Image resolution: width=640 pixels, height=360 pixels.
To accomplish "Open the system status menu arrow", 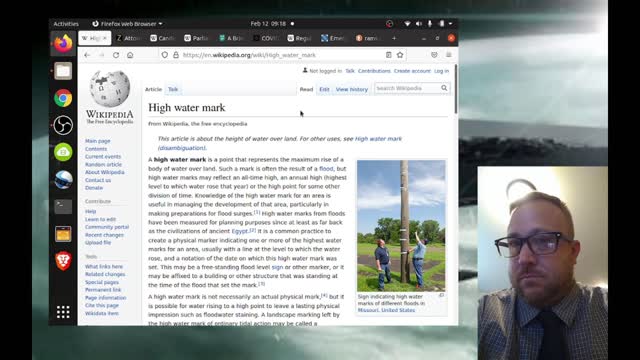I will [x=450, y=24].
